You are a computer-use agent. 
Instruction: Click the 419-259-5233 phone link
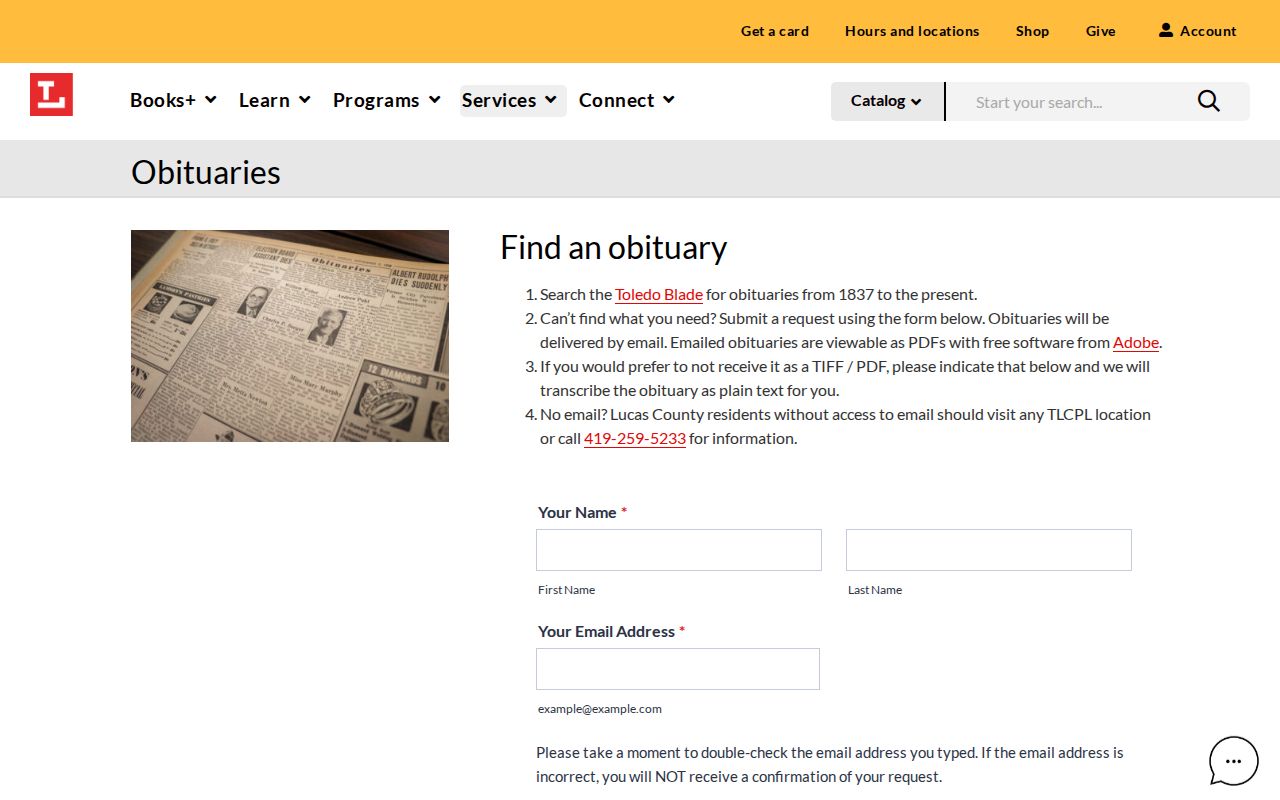point(635,438)
